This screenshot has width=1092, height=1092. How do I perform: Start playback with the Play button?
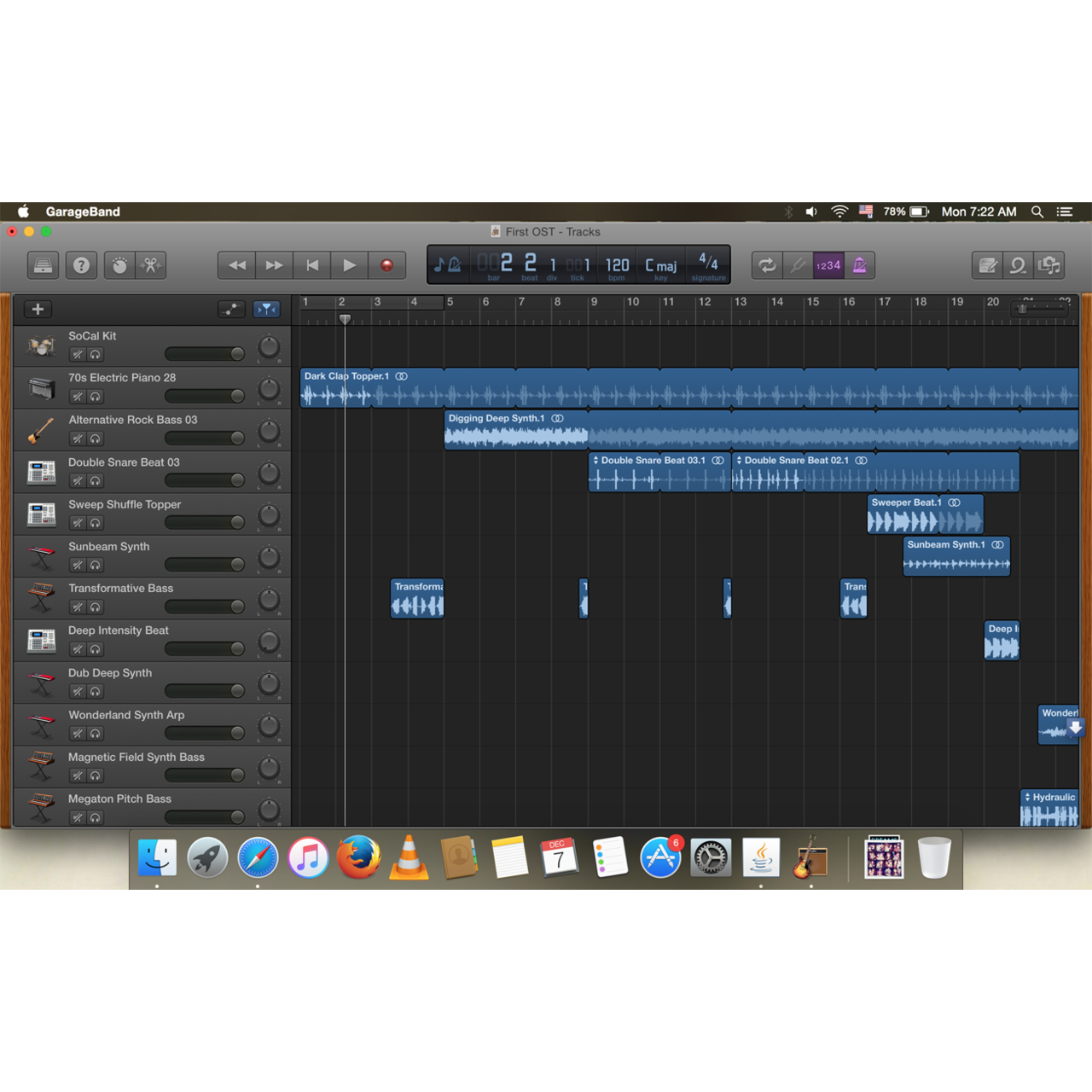click(x=350, y=265)
